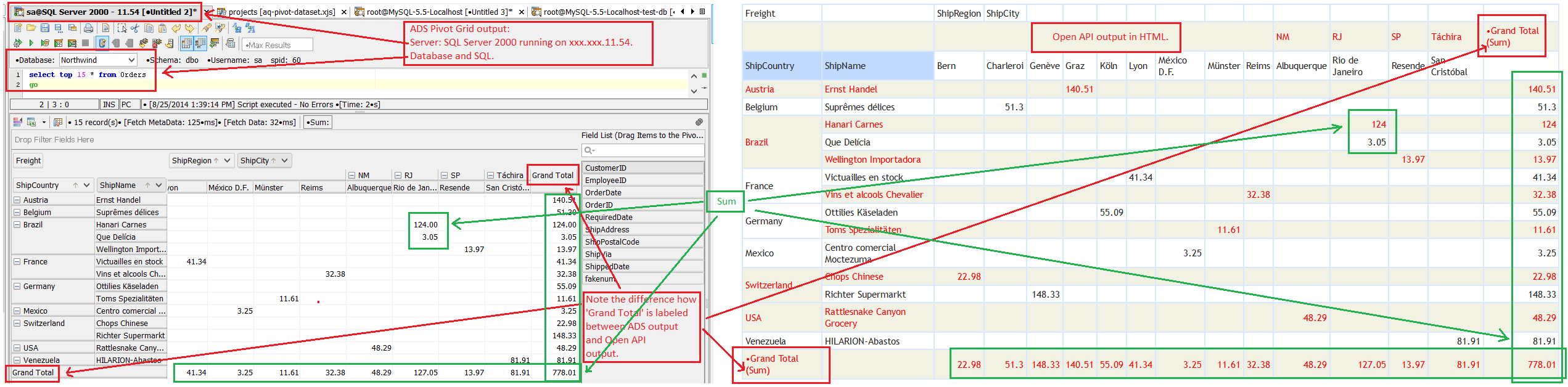Click the Save floppy disk icon
Image resolution: width=1568 pixels, height=387 pixels.
coord(45,28)
